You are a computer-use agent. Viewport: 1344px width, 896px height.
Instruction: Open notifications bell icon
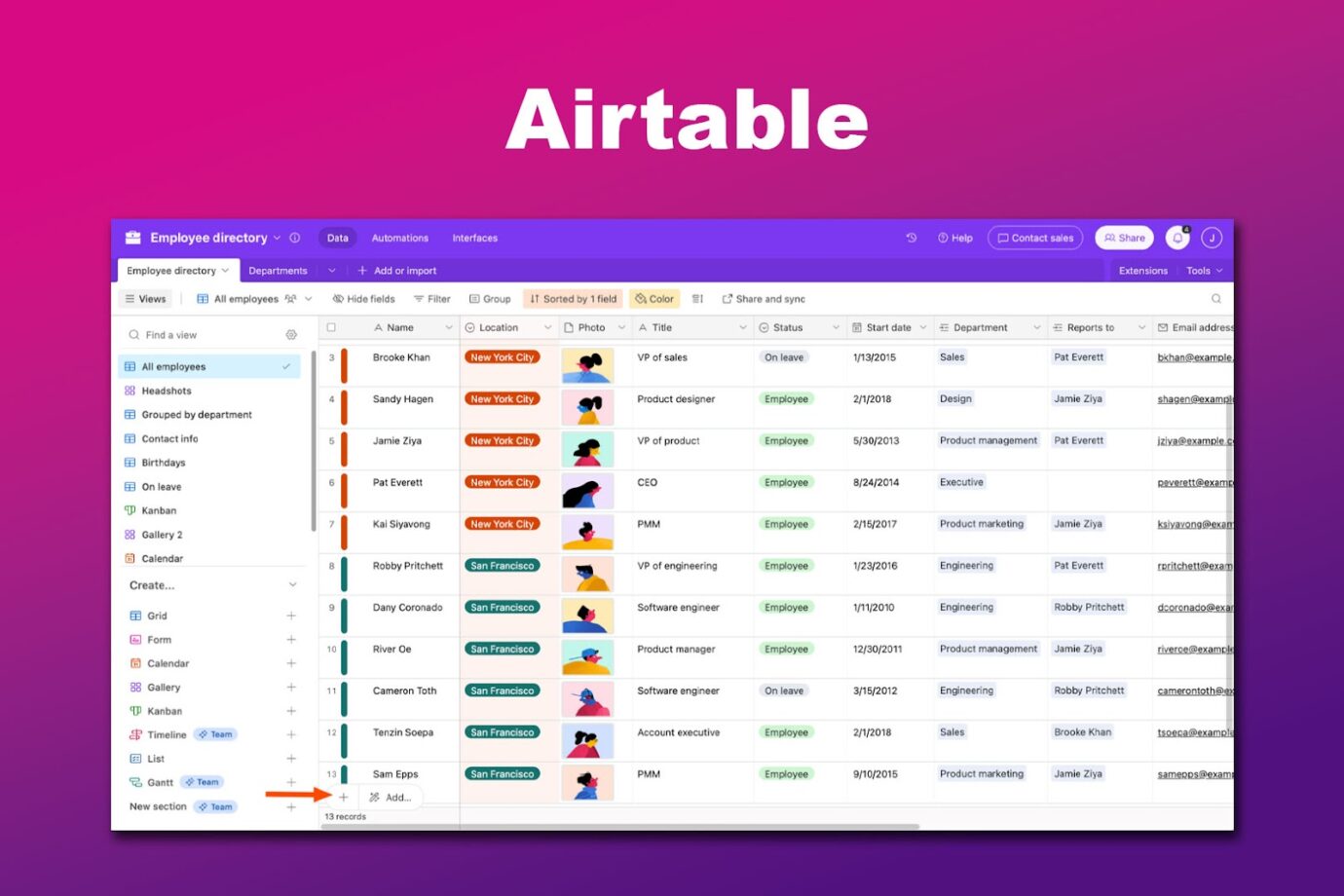[1177, 238]
